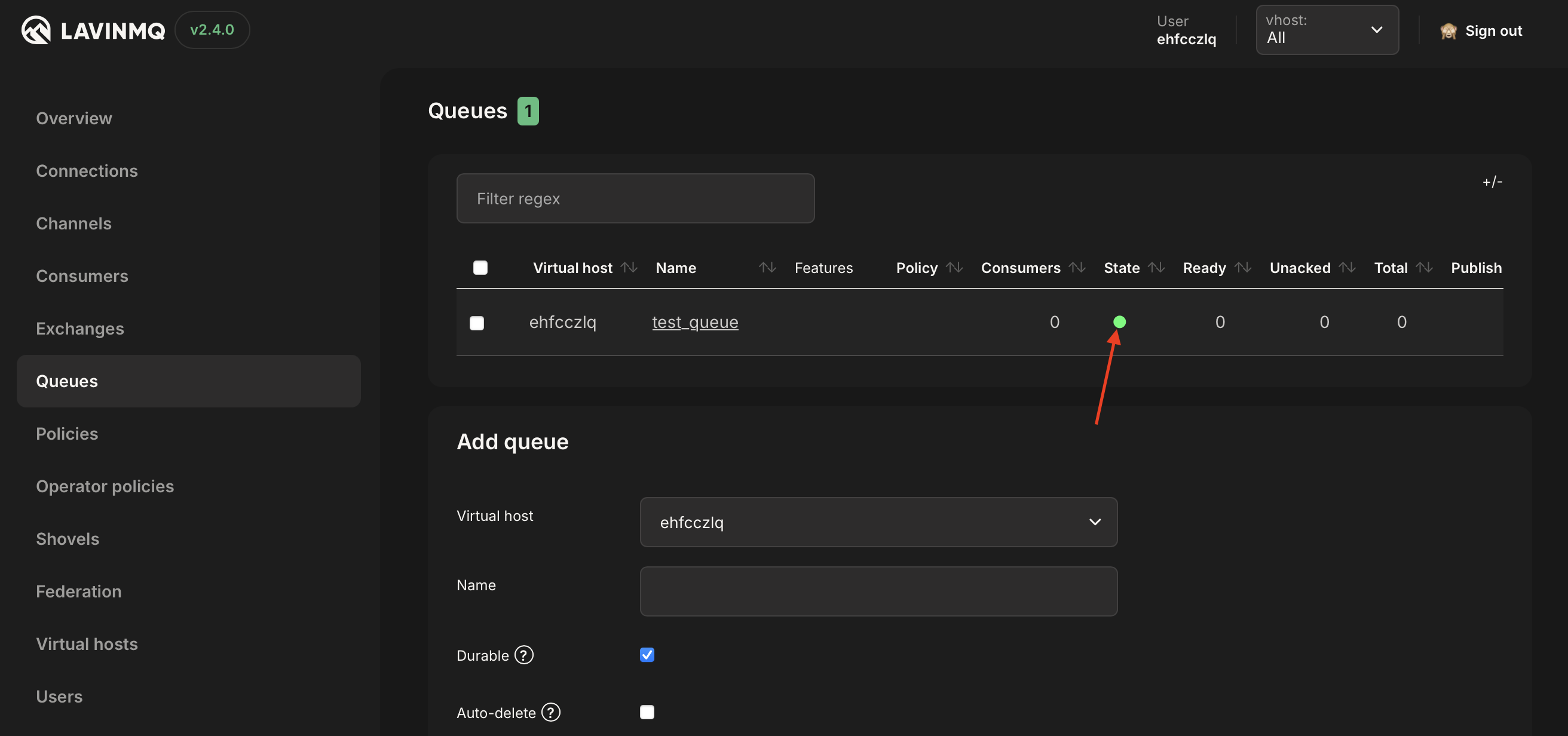Go to Operator policies
1568x736 pixels.
pos(105,486)
